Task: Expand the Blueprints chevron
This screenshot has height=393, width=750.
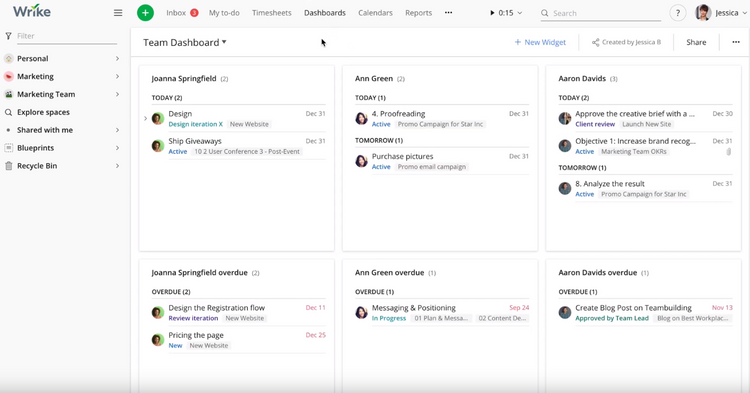Action: (x=117, y=148)
